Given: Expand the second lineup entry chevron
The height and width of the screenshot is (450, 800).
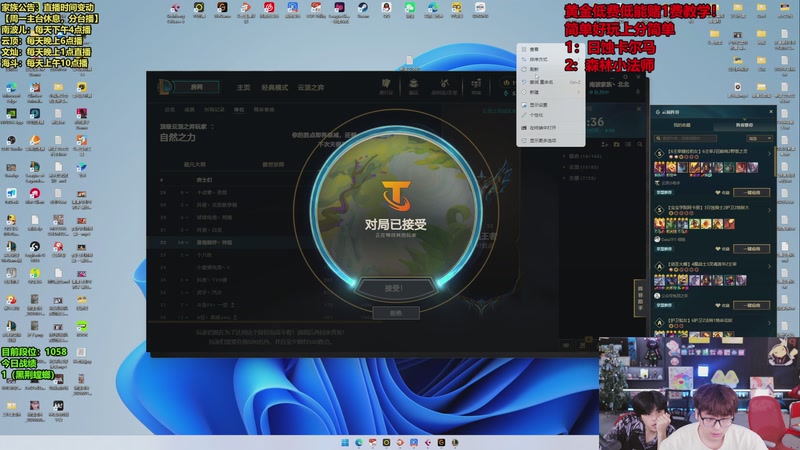Looking at the screenshot, I should pos(769,210).
